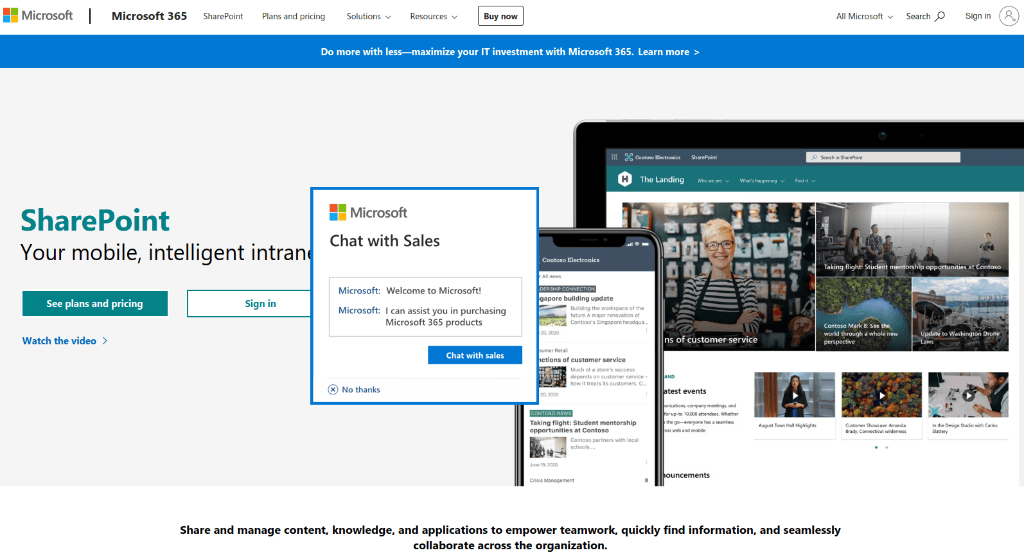Viewport: 1024px width, 559px height.
Task: Open Update to Washington Drone Laws tile
Action: point(960,314)
